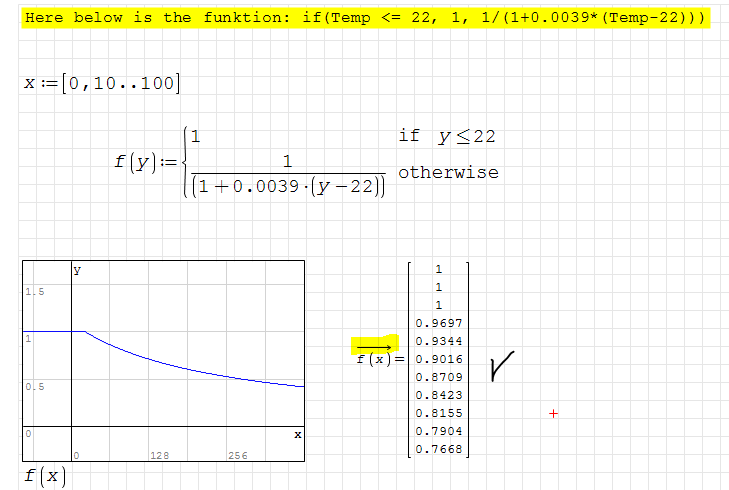Viewport: 729px width, 490px height.
Task: Select the x range definition [0,10..100]
Action: pos(102,83)
